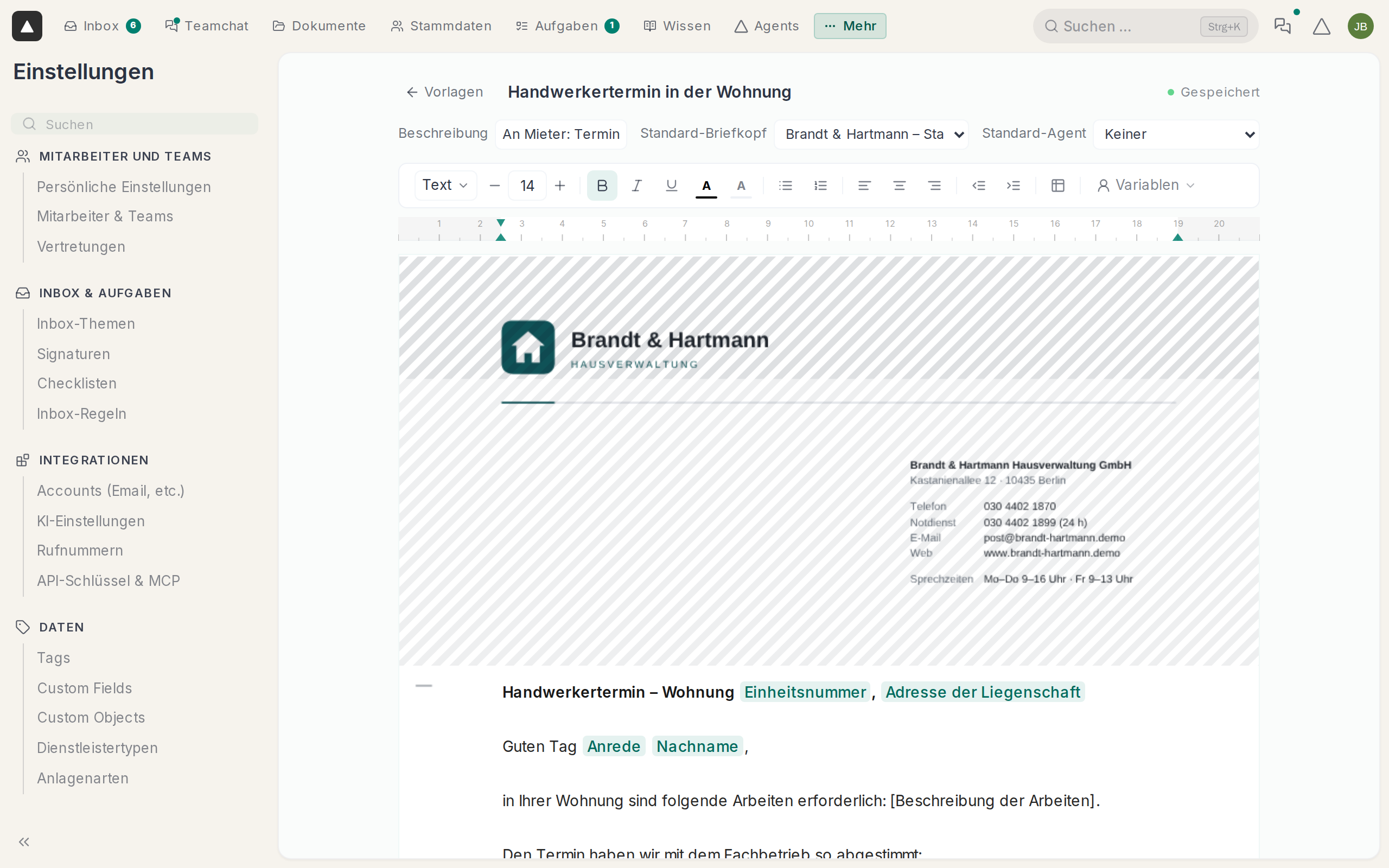Open the Variablen dropdown
The image size is (1389, 868).
pos(1146,186)
